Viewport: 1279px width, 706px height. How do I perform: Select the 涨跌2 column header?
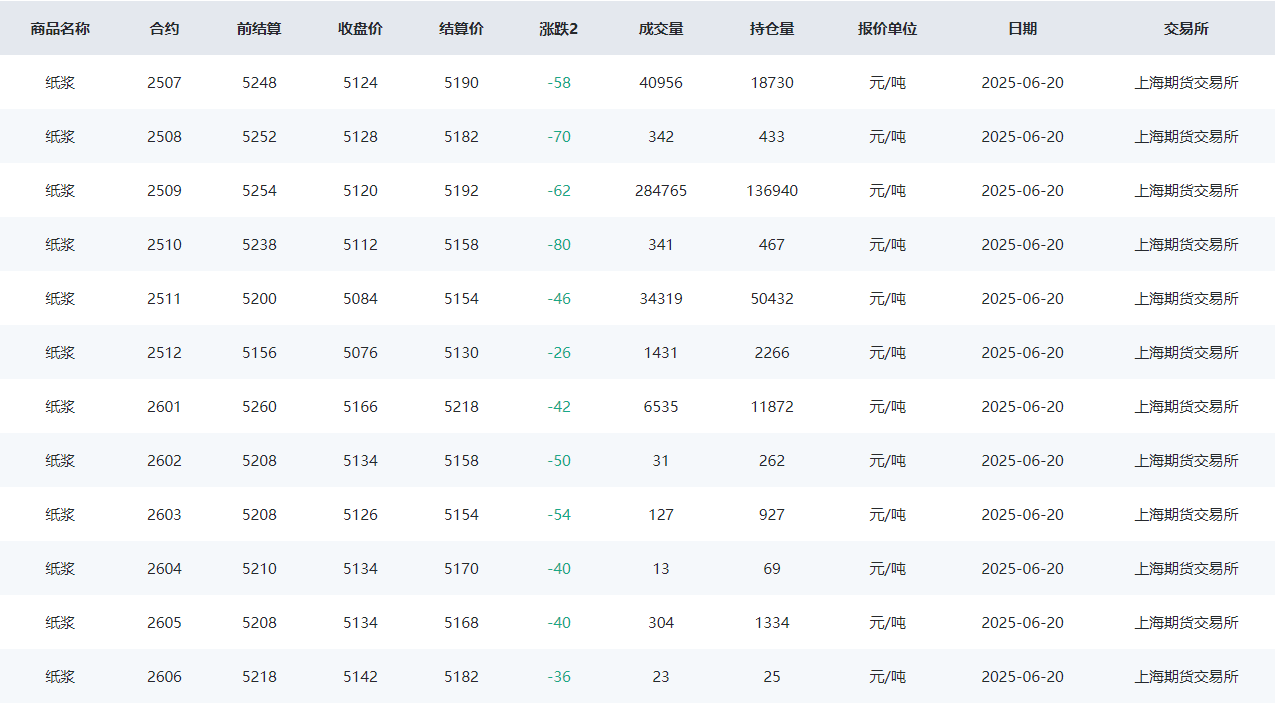pyautogui.click(x=559, y=29)
